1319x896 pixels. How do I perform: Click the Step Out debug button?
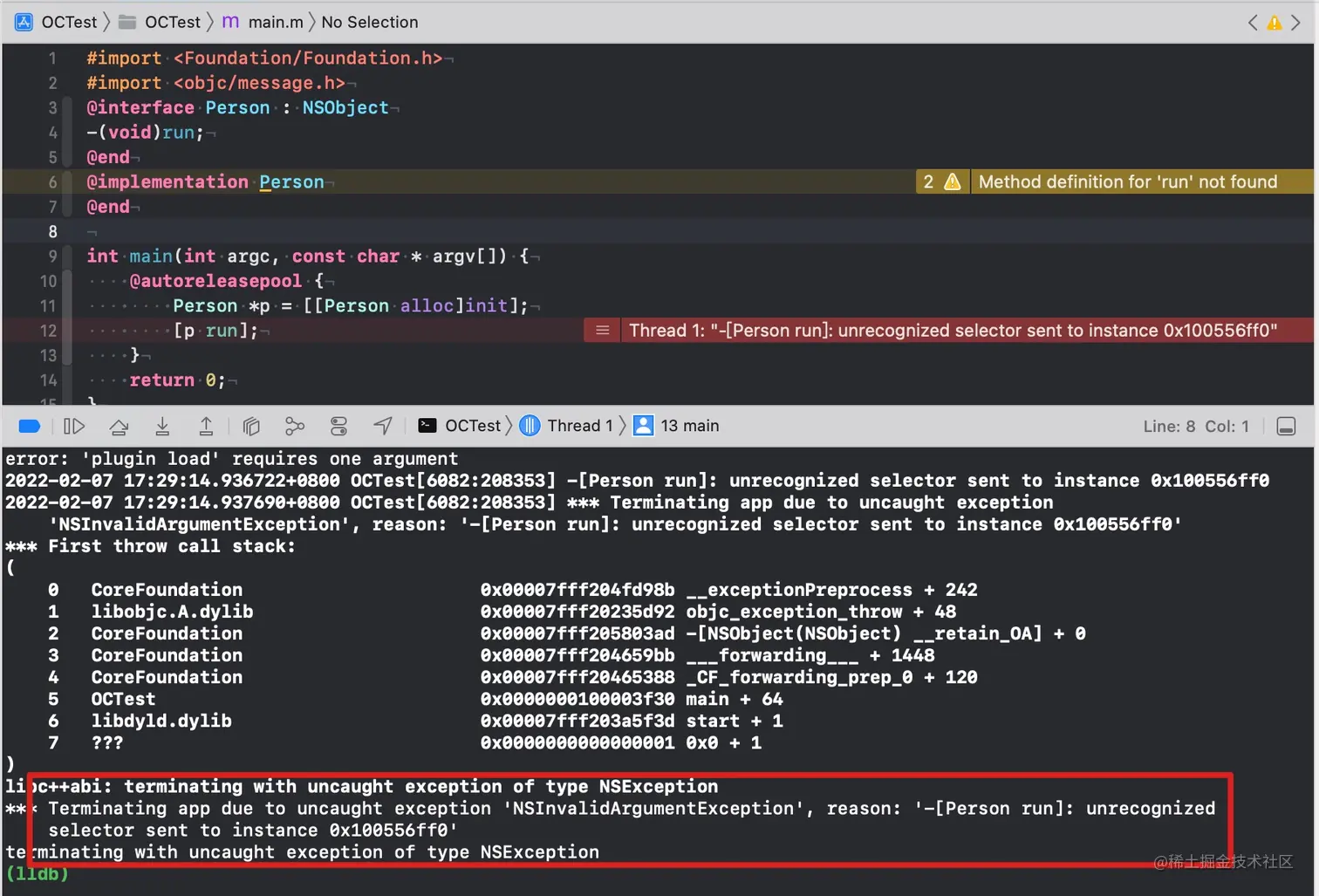click(x=206, y=426)
